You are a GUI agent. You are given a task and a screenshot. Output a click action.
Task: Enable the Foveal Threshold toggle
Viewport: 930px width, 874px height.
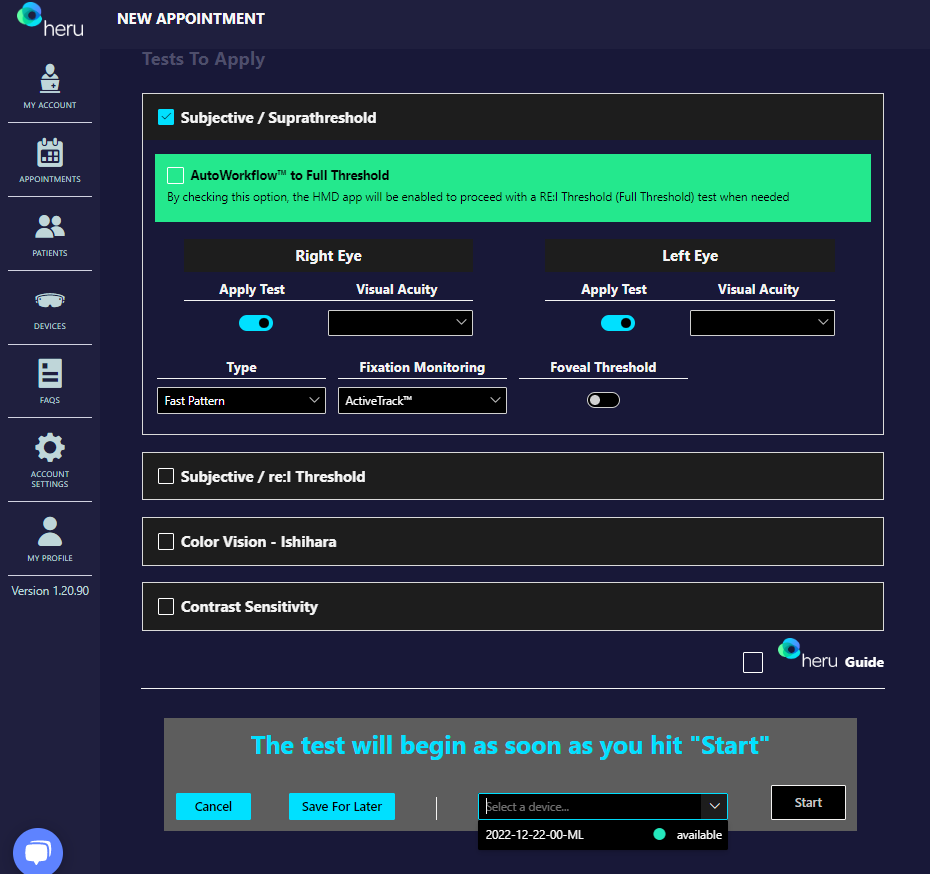[x=603, y=400]
